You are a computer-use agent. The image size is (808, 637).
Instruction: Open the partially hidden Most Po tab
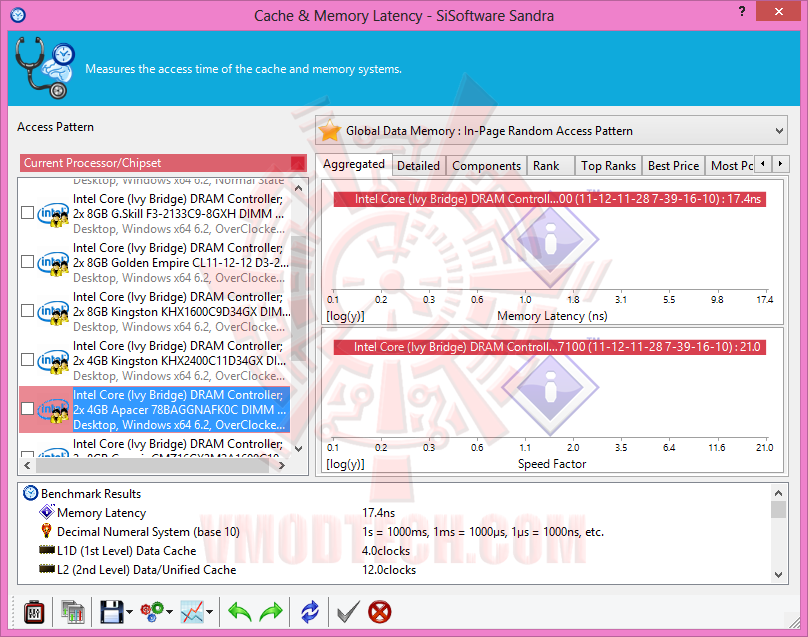click(x=731, y=166)
